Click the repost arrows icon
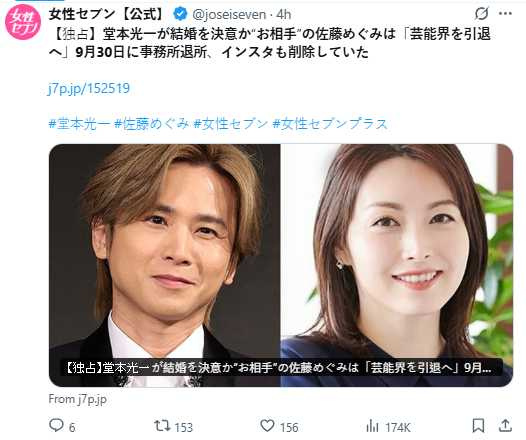Viewport: 526px width, 440px height. (162, 426)
